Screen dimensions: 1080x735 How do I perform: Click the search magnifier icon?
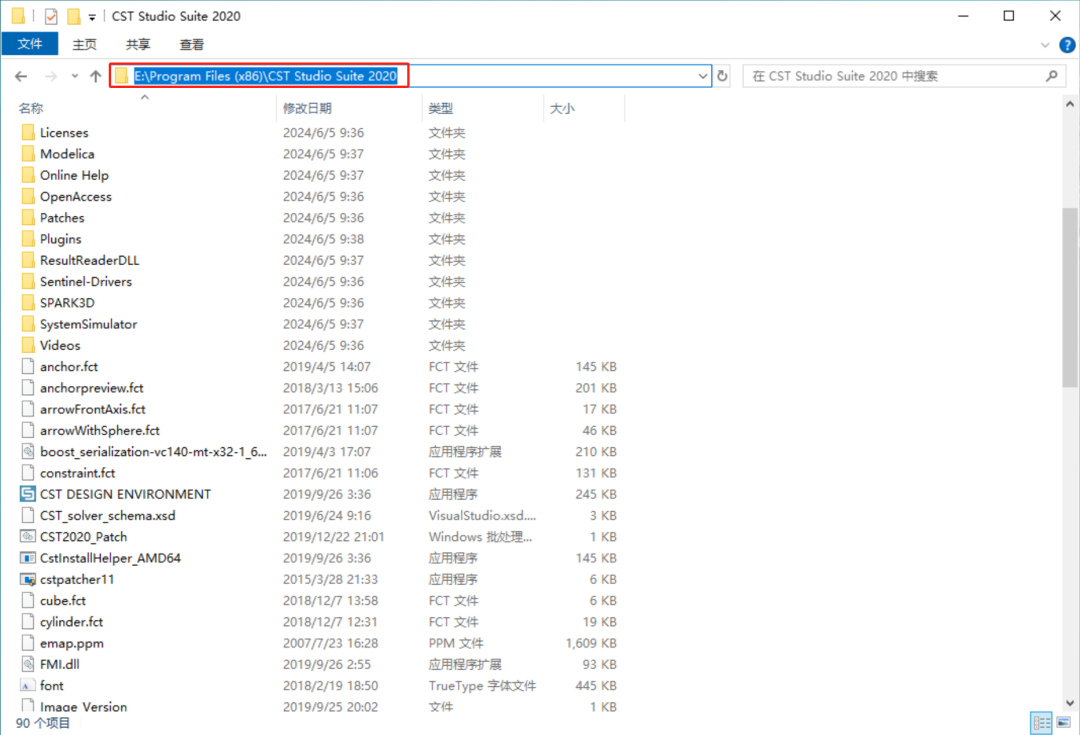(1052, 76)
